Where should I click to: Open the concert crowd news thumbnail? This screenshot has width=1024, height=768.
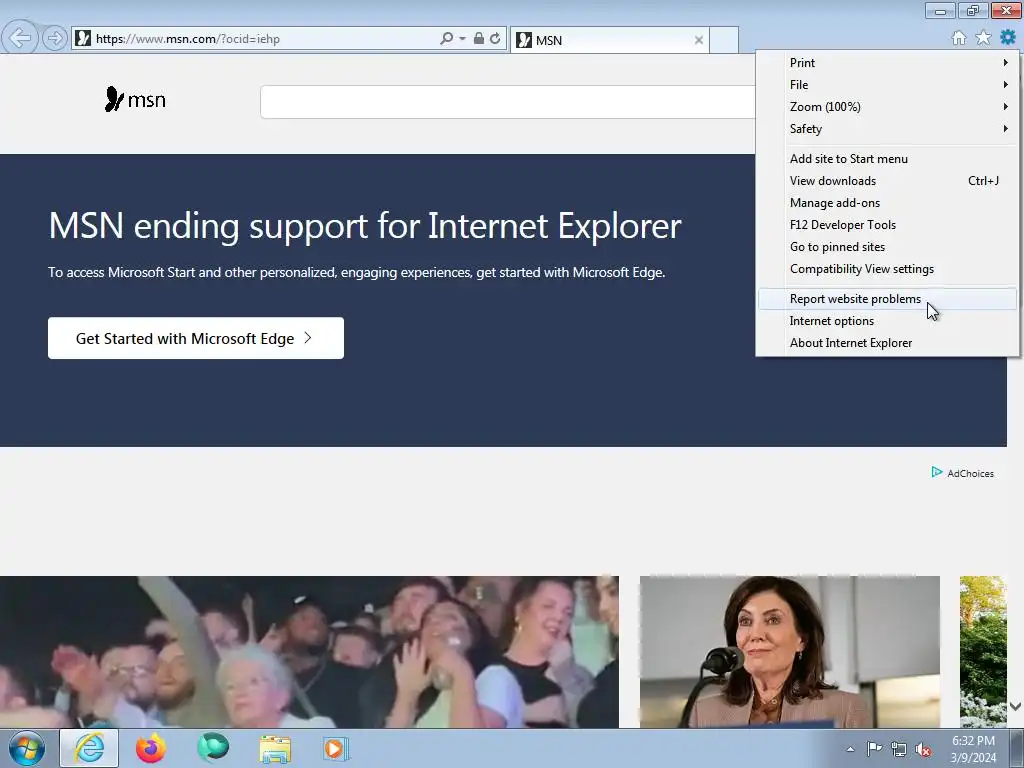[x=309, y=652]
